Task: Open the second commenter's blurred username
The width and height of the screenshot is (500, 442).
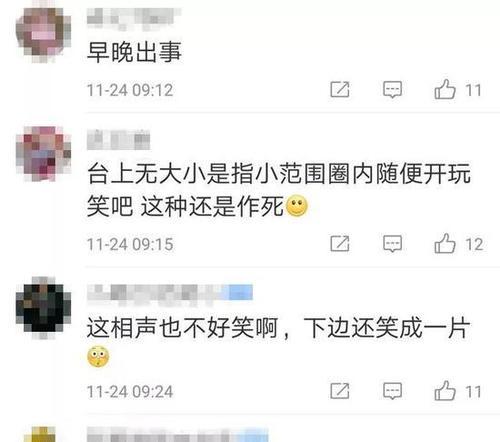Action: tap(119, 140)
